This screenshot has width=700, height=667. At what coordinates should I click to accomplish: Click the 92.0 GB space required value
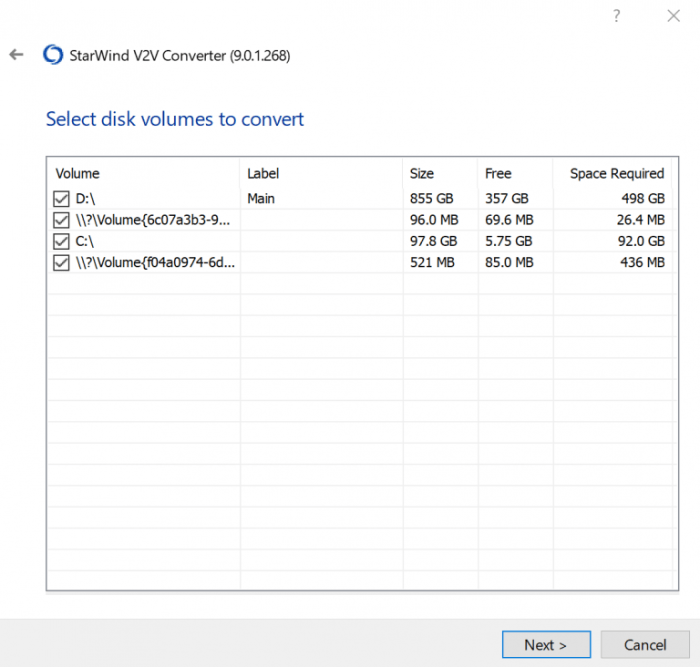pyautogui.click(x=641, y=241)
